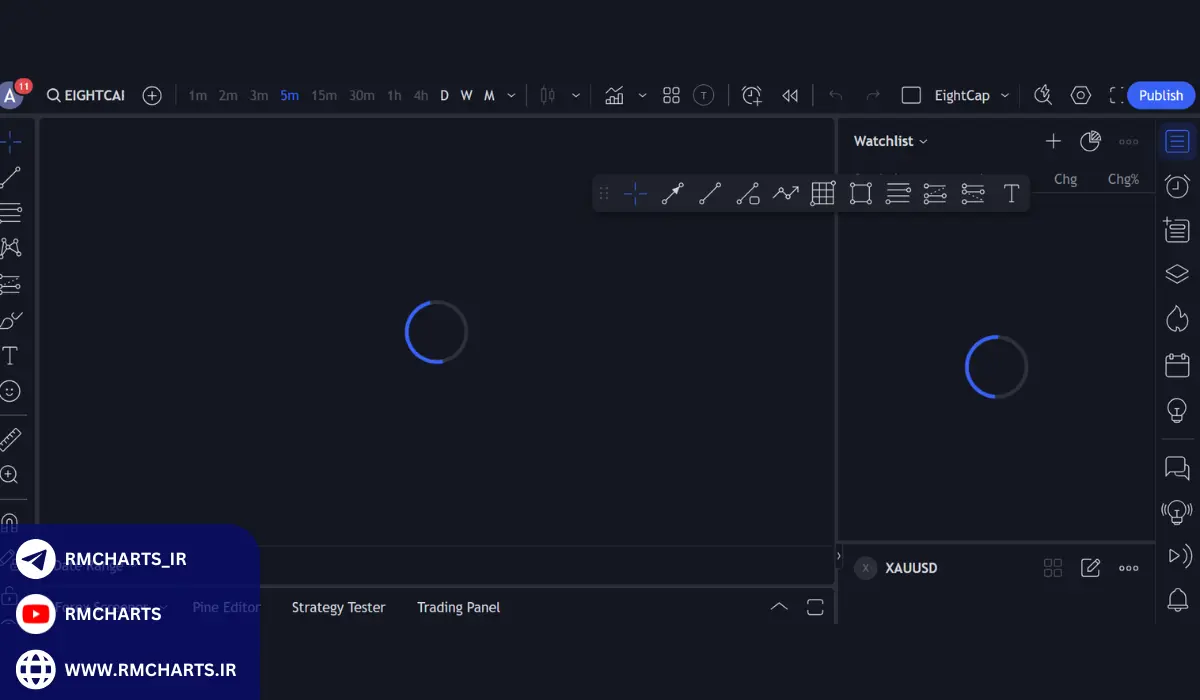
Task: Switch to the Strategy Tester tab
Action: (x=338, y=607)
